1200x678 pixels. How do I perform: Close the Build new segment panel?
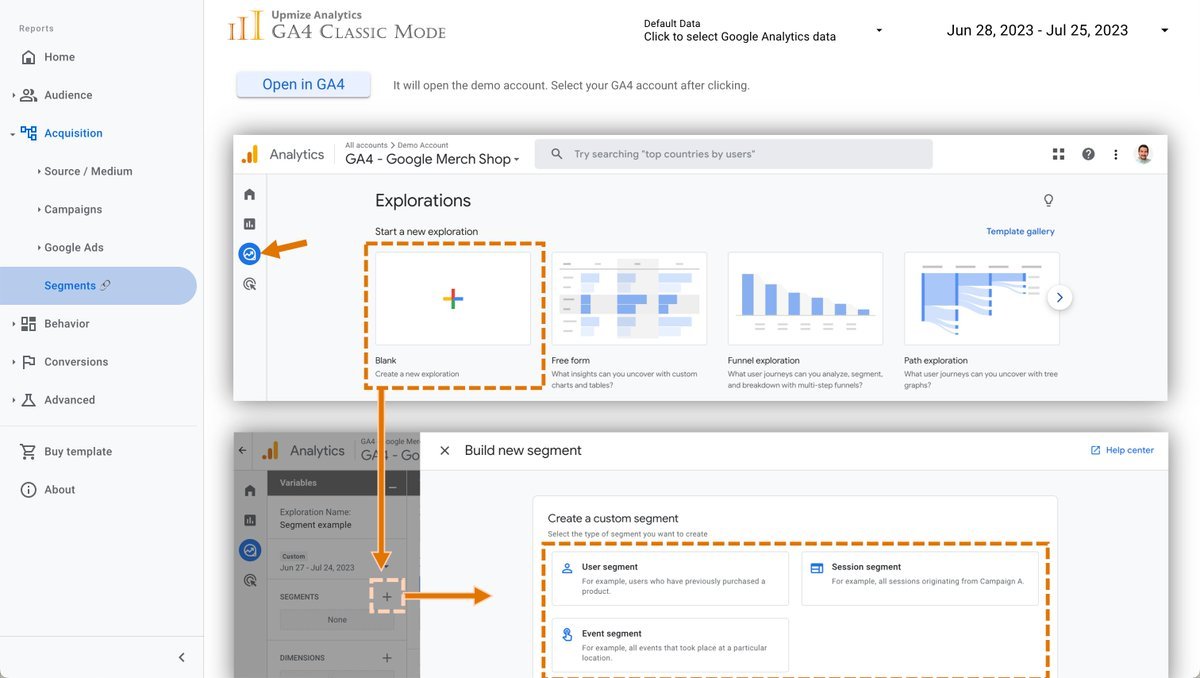point(445,451)
